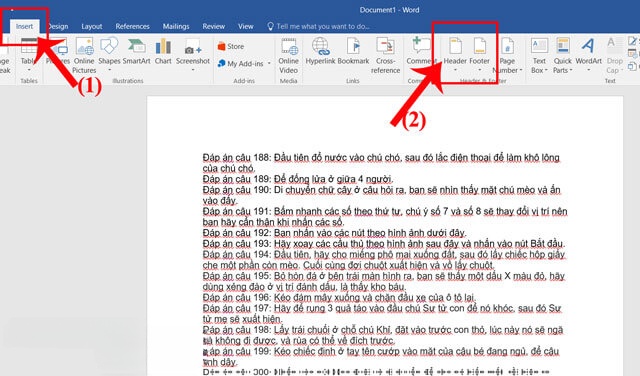
Task: Insert a table with the Table icon
Action: pos(29,53)
